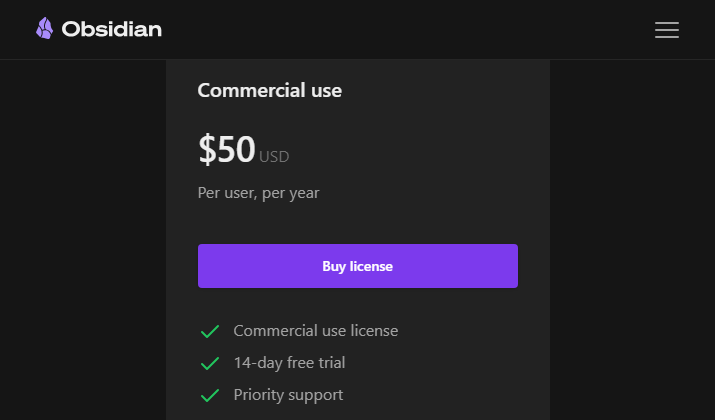Click the dark margin right of pricing card
Viewport: 715px width, 420px height.
point(632,239)
